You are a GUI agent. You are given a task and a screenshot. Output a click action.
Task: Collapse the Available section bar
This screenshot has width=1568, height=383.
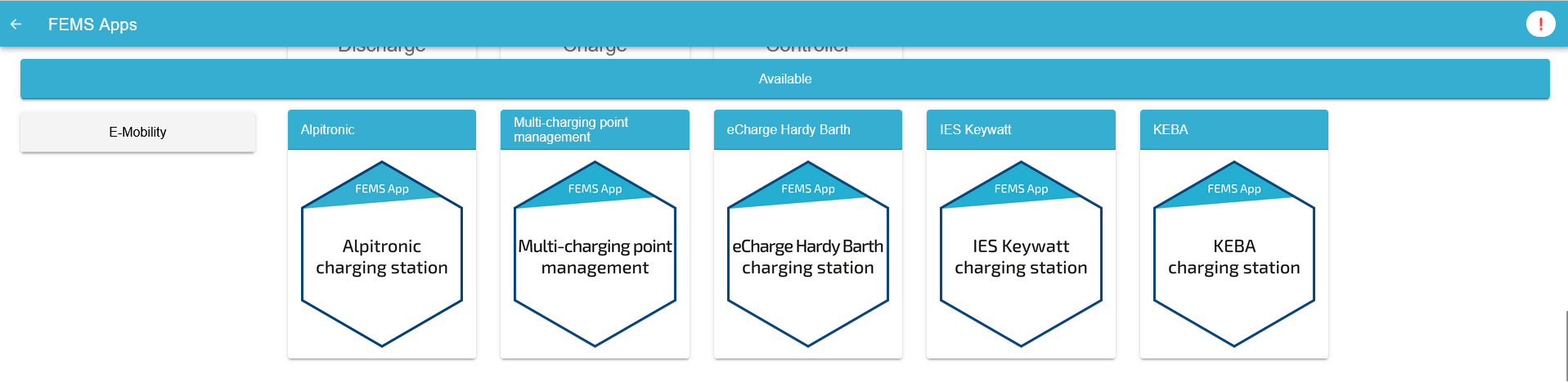(x=785, y=79)
